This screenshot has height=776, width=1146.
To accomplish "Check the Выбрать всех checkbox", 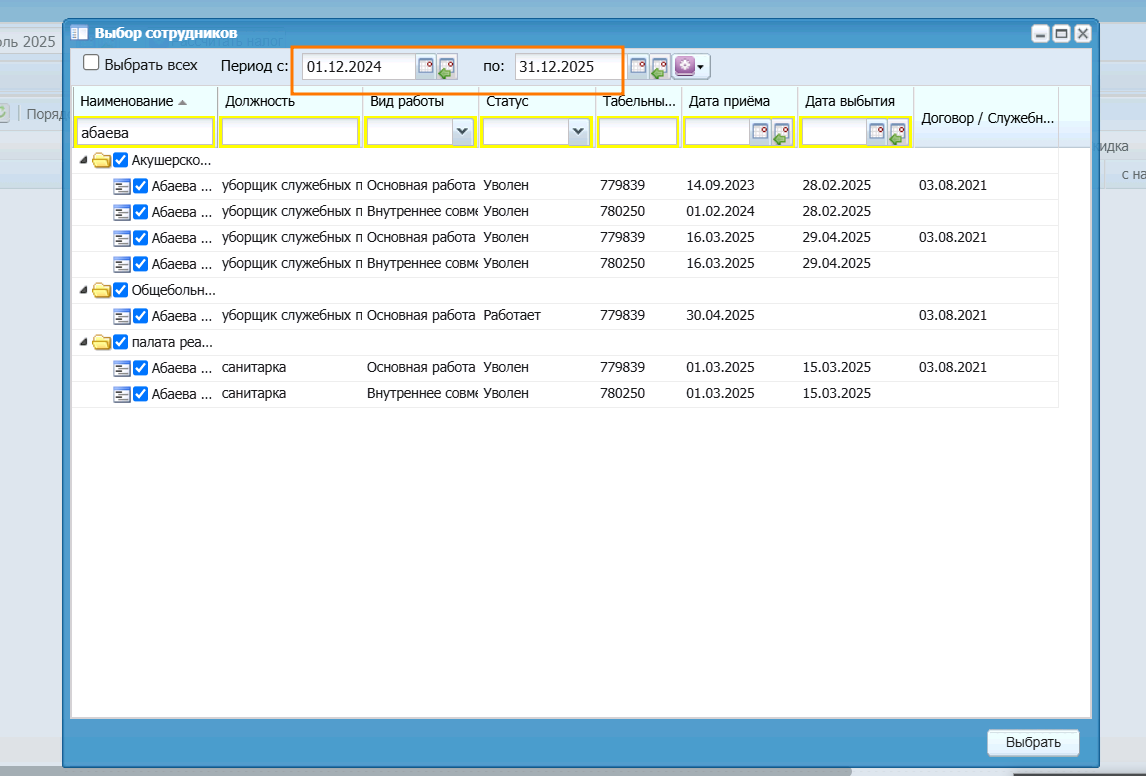I will [x=91, y=63].
